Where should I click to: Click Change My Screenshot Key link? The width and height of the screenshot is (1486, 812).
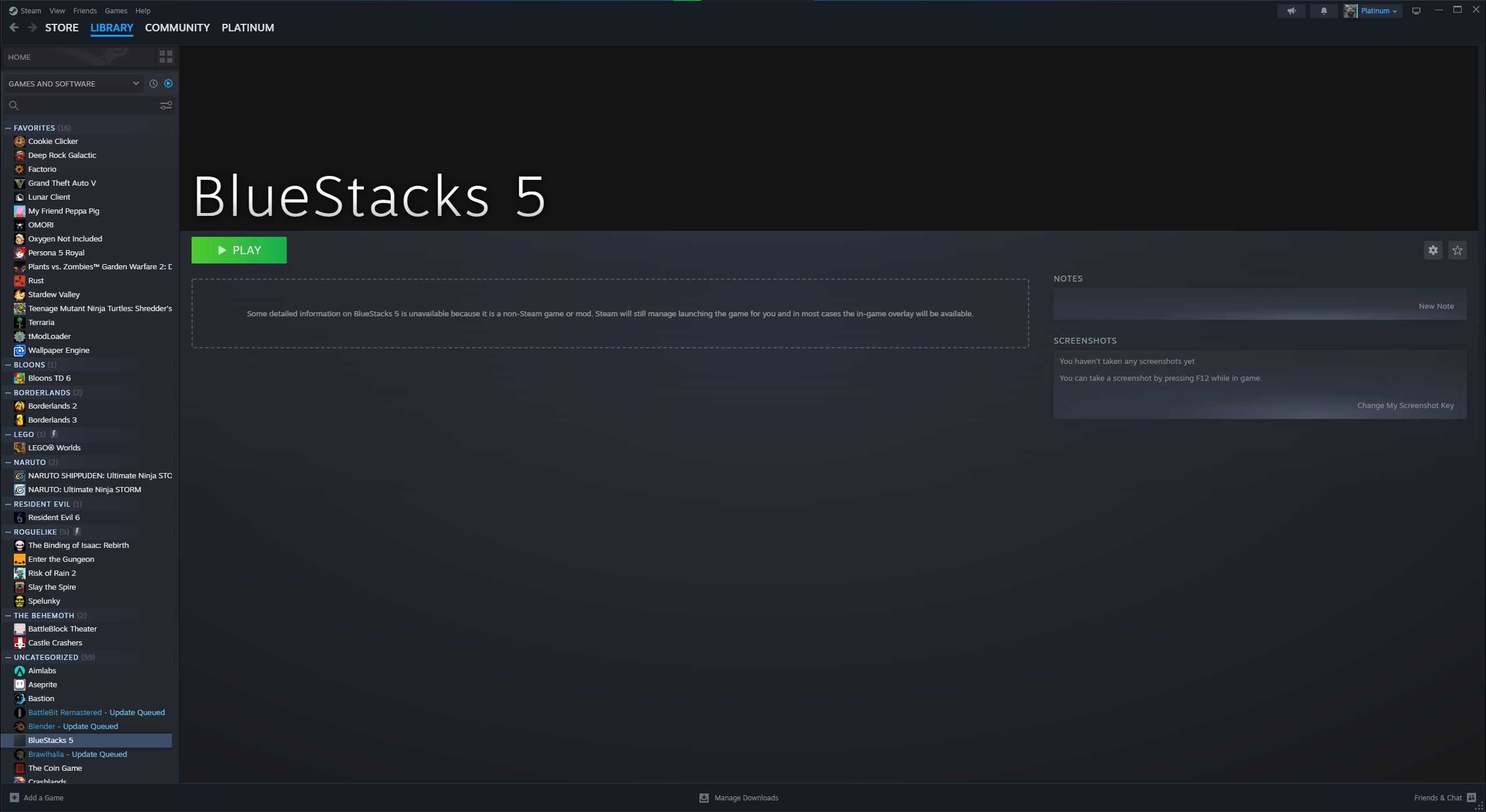click(1405, 405)
